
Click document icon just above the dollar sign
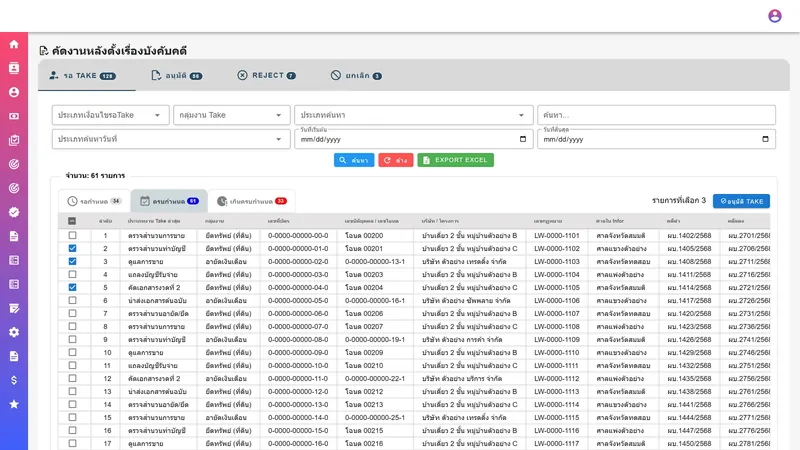click(x=14, y=356)
